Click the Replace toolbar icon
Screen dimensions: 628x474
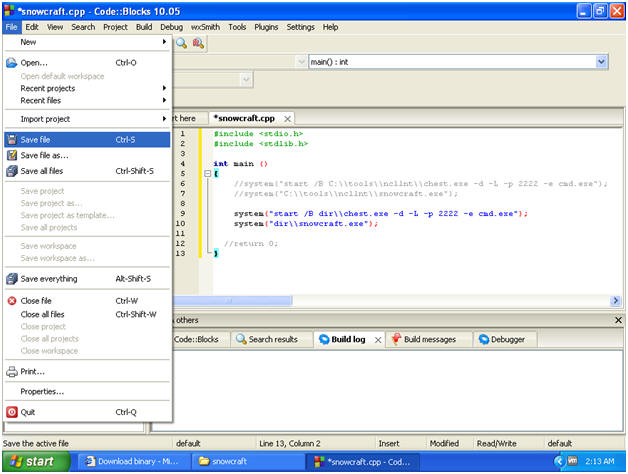tap(198, 43)
